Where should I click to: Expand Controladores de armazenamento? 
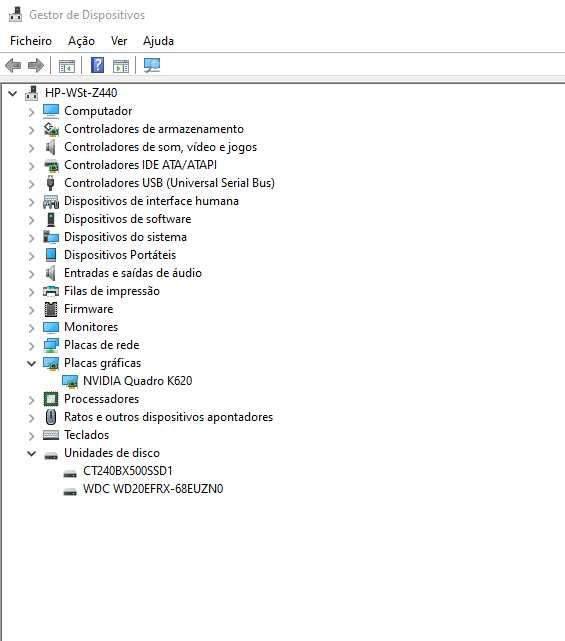31,130
